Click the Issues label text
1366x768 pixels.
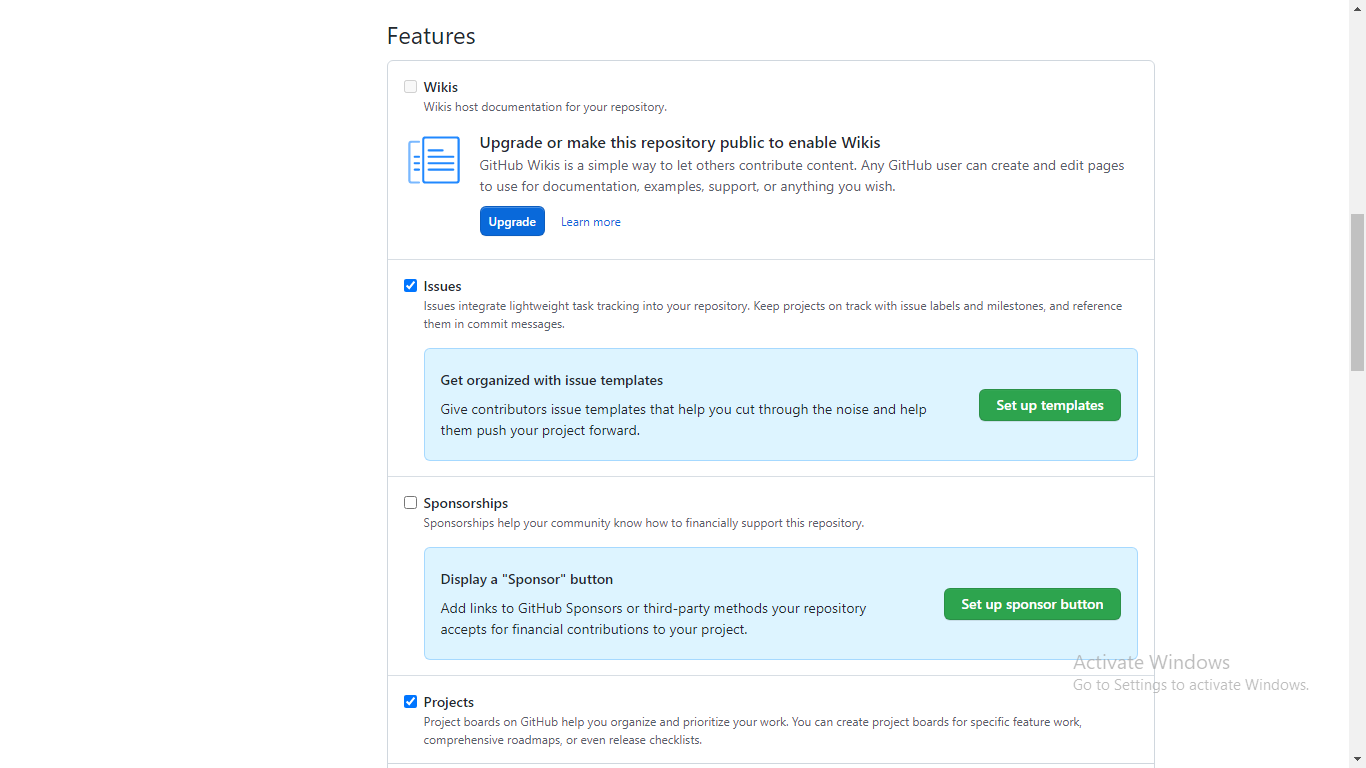click(x=442, y=286)
